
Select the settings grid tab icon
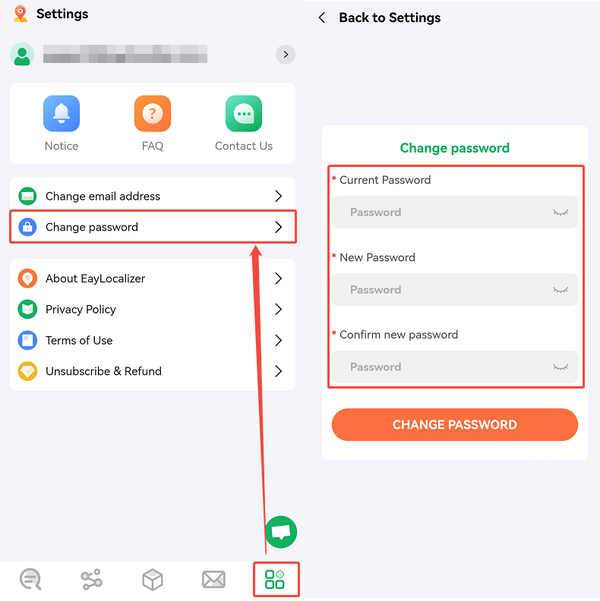(275, 579)
